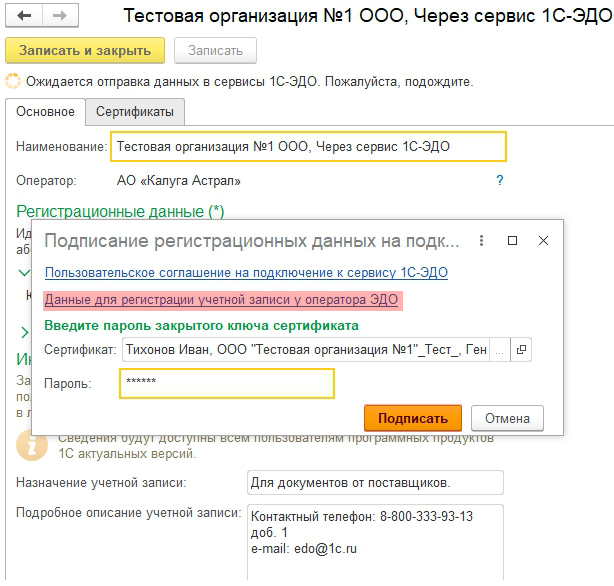The height and width of the screenshot is (586, 614).
Task: Click 'Отмена' in the dialog
Action: pyautogui.click(x=507, y=418)
